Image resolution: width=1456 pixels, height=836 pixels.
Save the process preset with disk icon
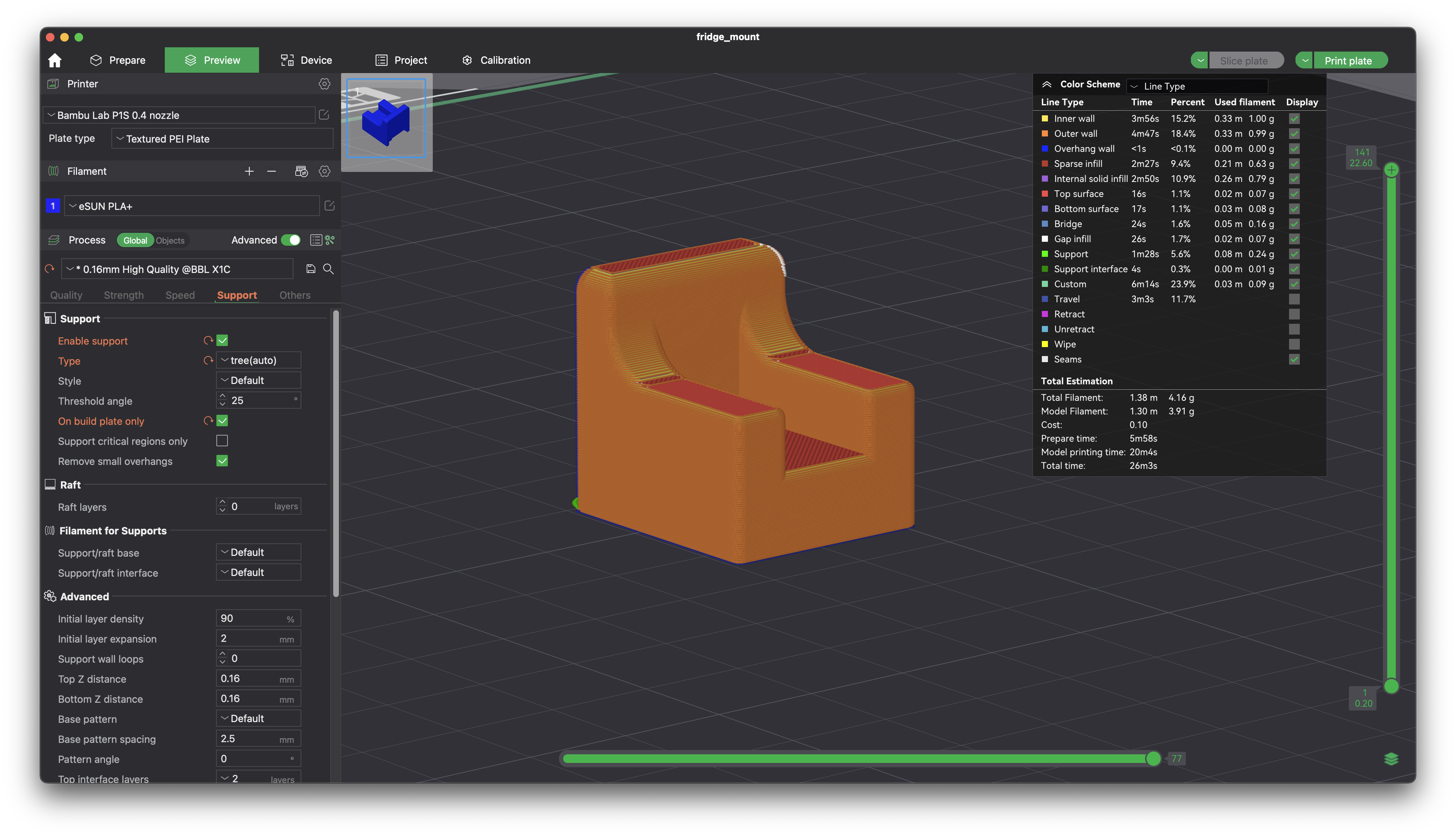pyautogui.click(x=311, y=269)
